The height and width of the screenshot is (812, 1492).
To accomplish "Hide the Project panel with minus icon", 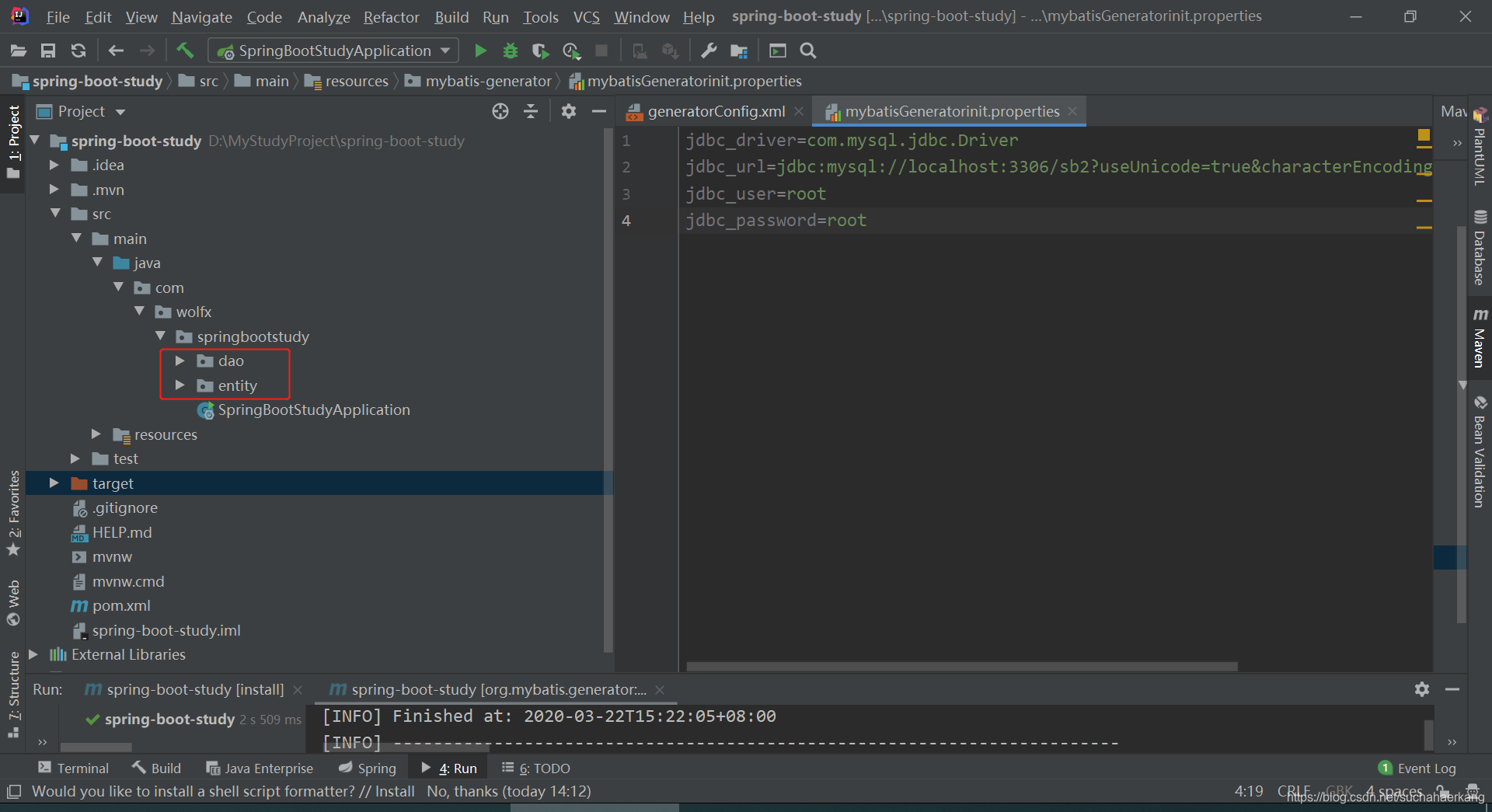I will (x=599, y=112).
